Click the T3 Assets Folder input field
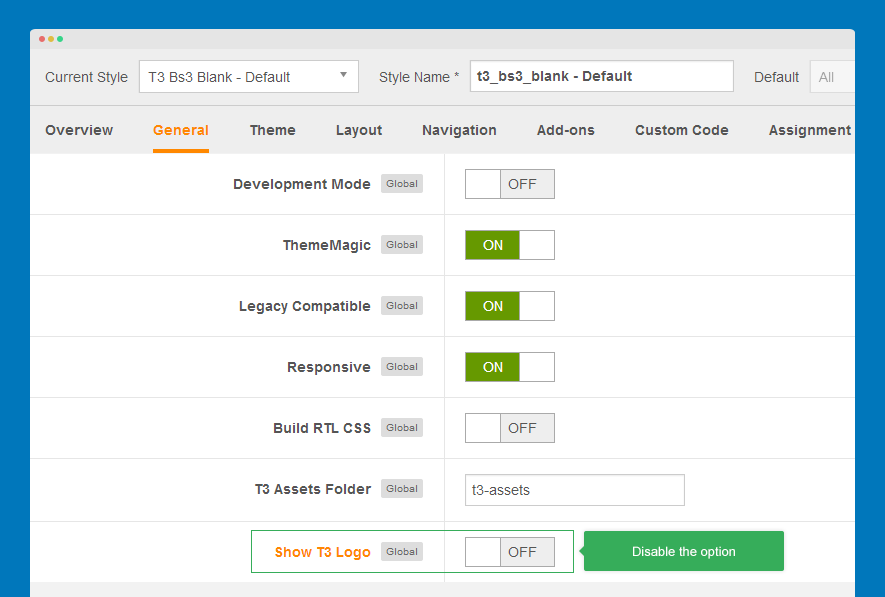The image size is (885, 597). click(574, 490)
